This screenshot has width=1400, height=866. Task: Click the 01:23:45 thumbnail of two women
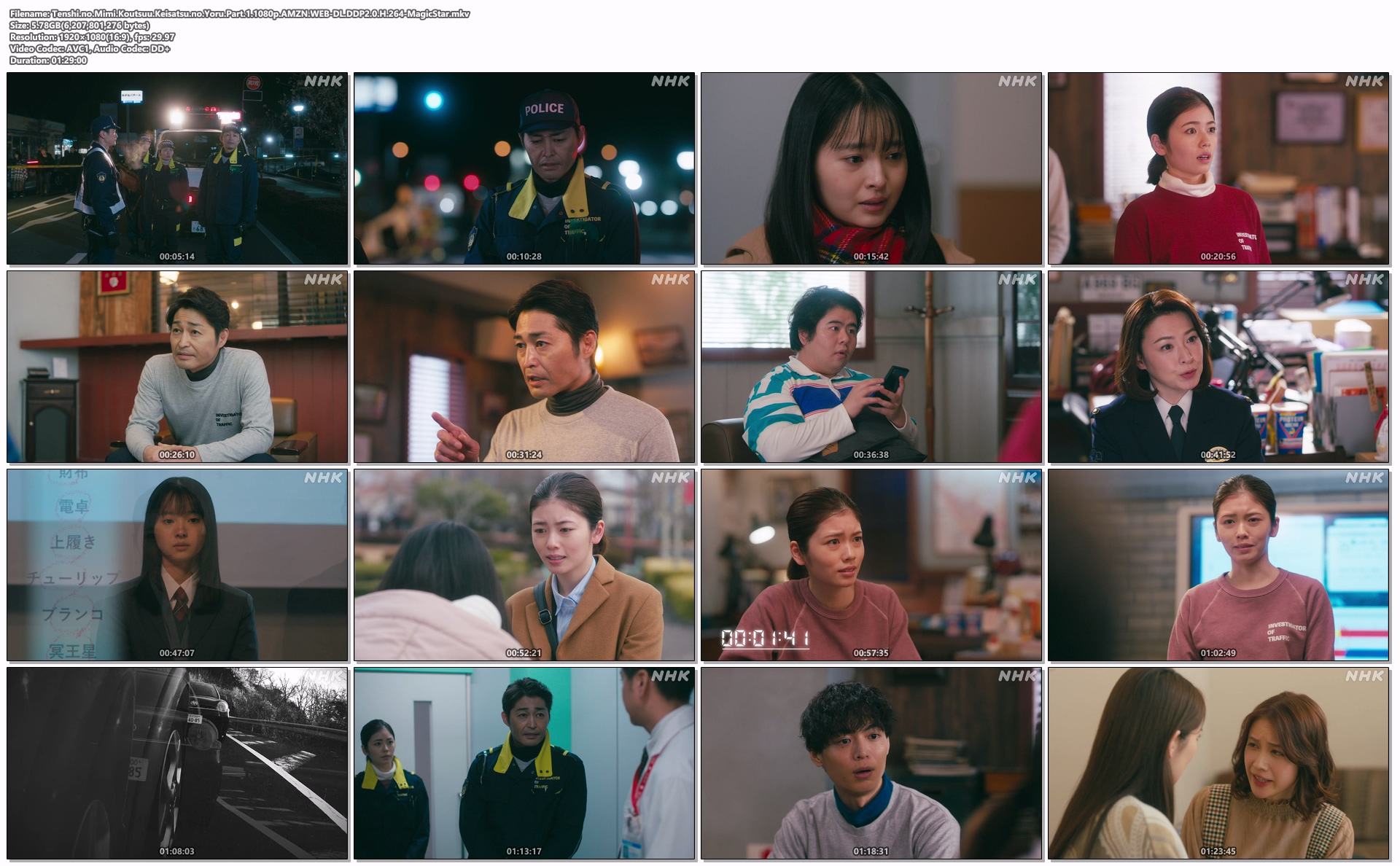[x=1218, y=763]
